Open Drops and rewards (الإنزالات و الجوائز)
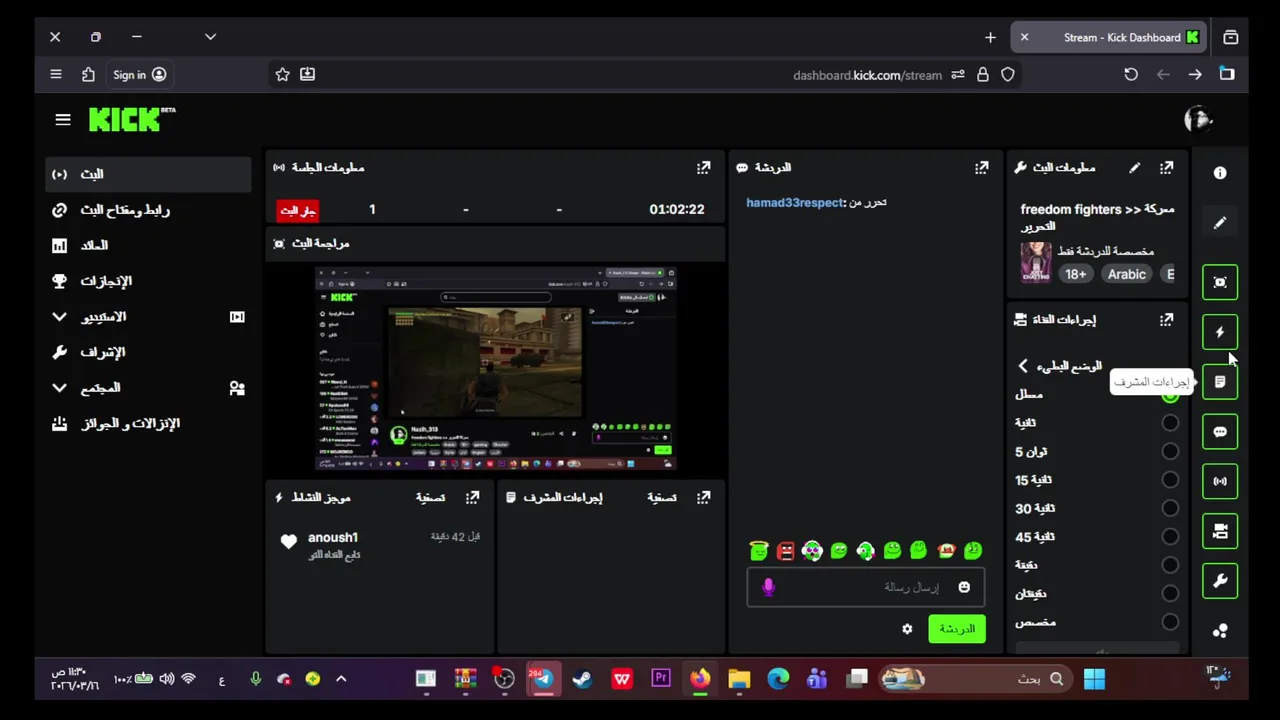 tap(148, 423)
